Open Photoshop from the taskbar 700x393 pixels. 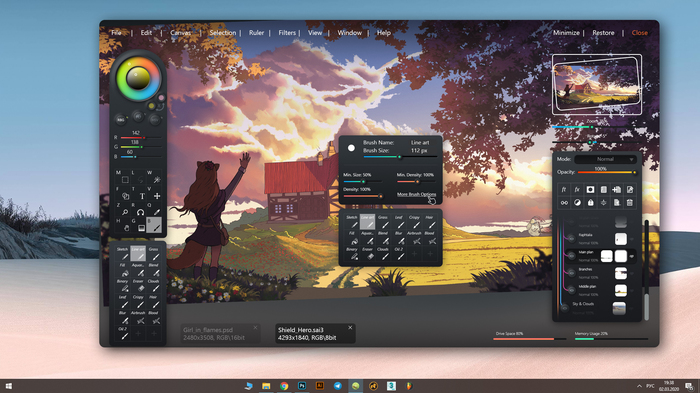(302, 386)
